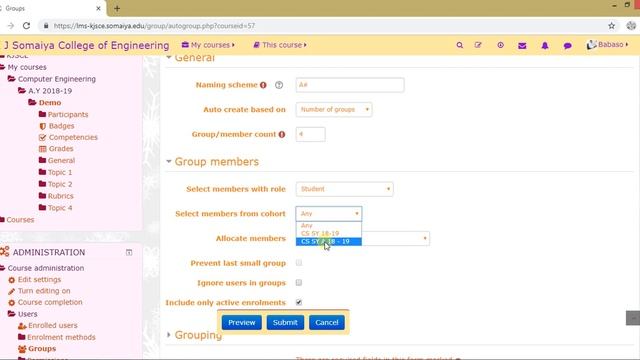Click the scroll-to-top button at right edge
This screenshot has height=360, width=640.
click(x=633, y=318)
